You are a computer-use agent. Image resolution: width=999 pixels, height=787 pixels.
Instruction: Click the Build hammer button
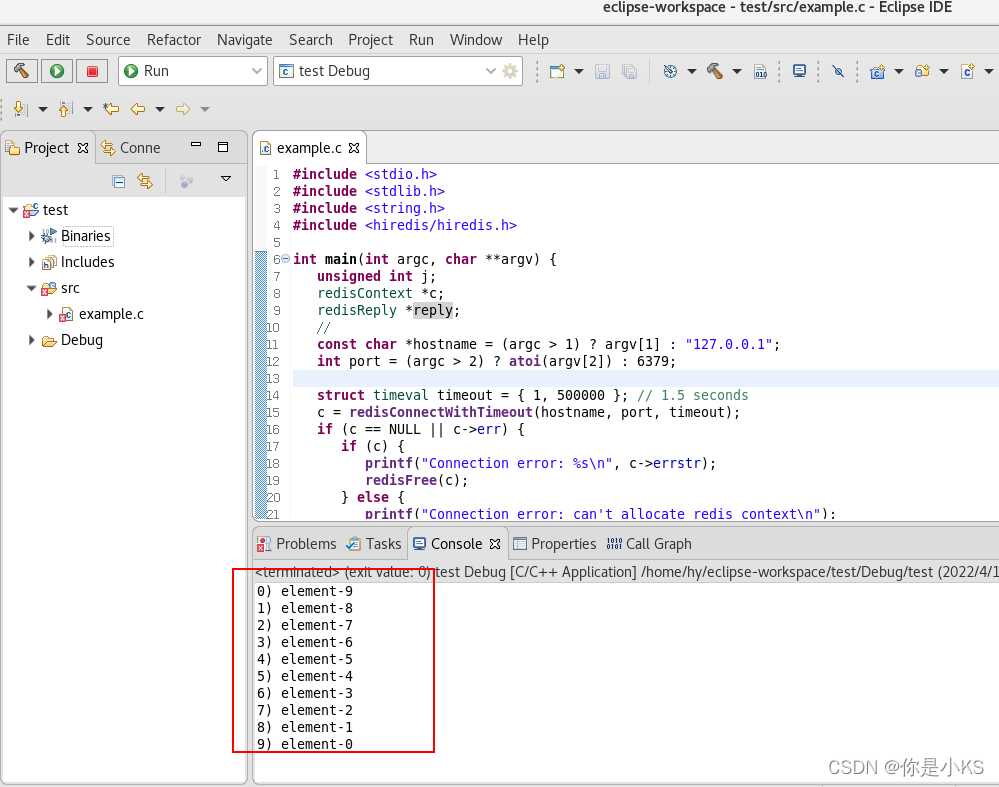point(22,71)
